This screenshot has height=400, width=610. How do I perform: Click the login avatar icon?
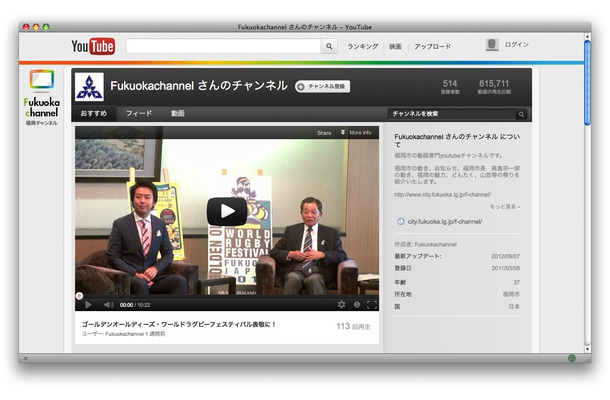[492, 45]
